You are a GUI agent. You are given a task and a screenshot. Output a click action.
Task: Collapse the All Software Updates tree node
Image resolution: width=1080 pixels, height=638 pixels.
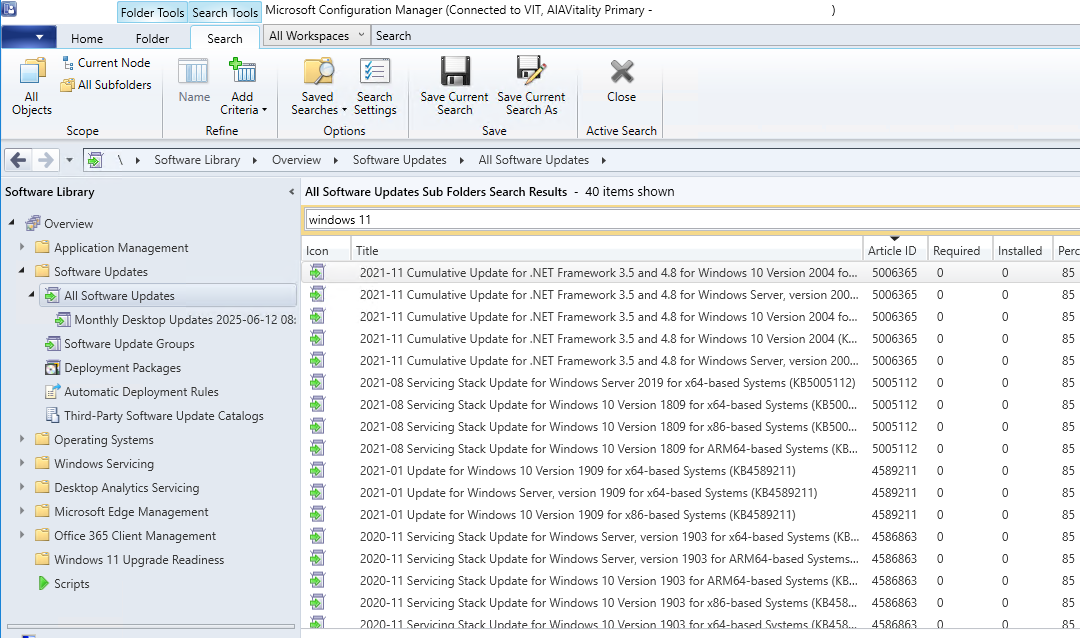click(31, 295)
